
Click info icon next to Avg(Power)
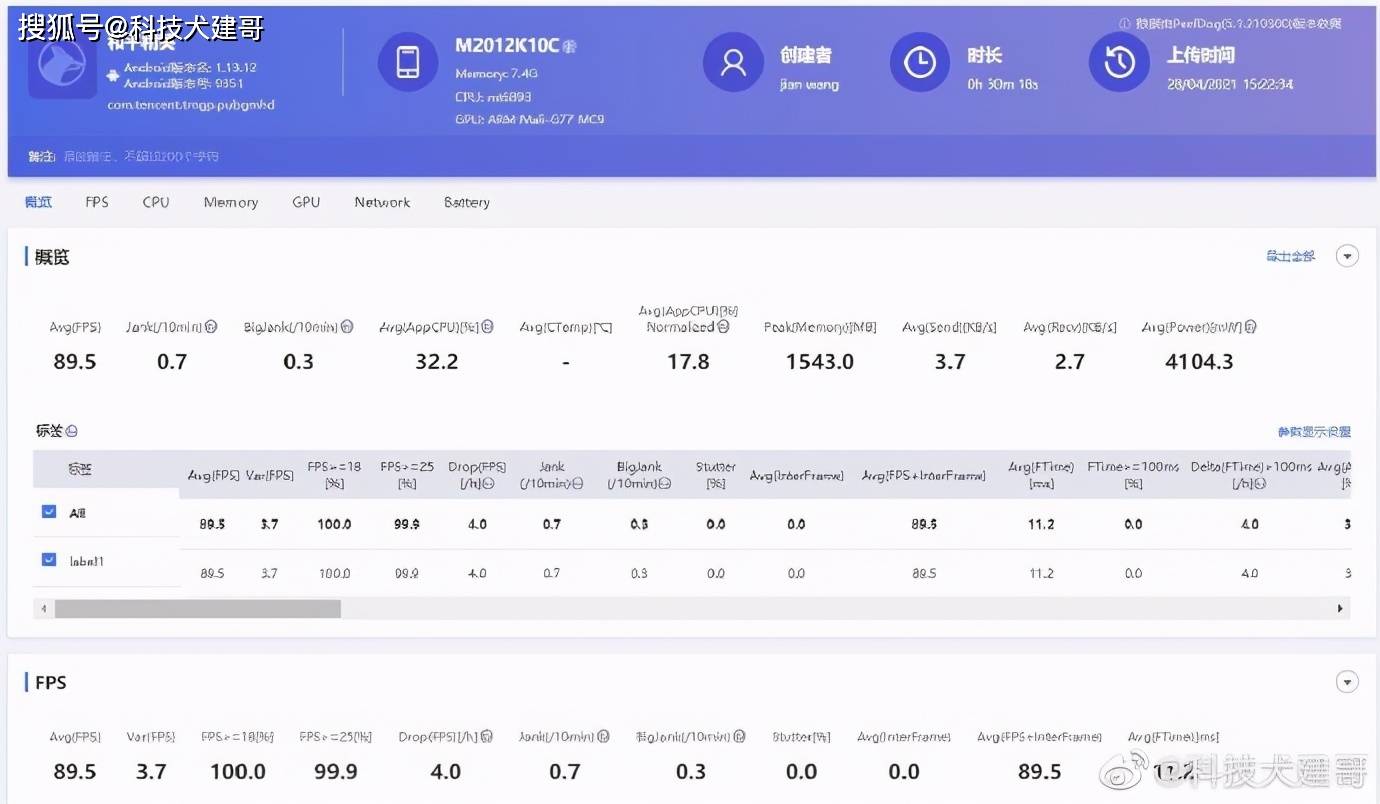coord(1250,327)
